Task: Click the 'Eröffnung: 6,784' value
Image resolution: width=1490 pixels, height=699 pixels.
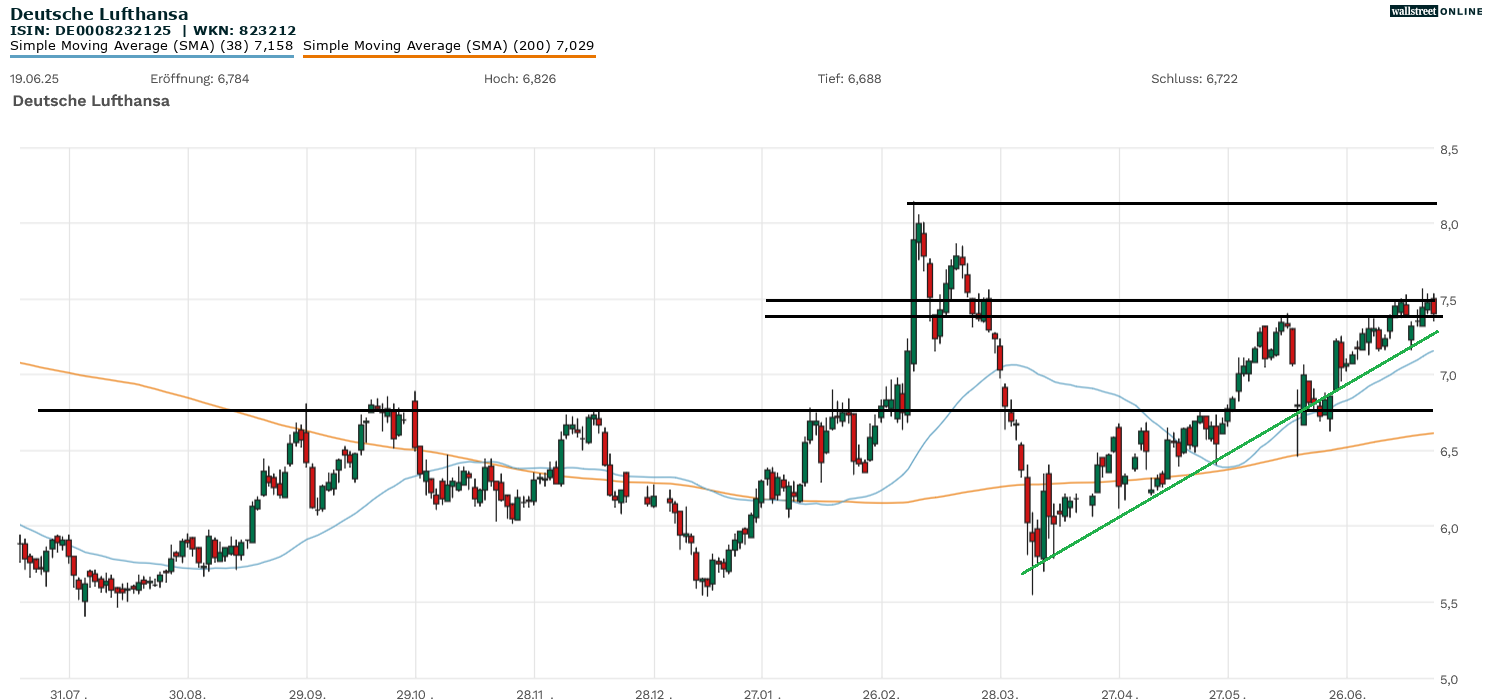Action: [200, 78]
